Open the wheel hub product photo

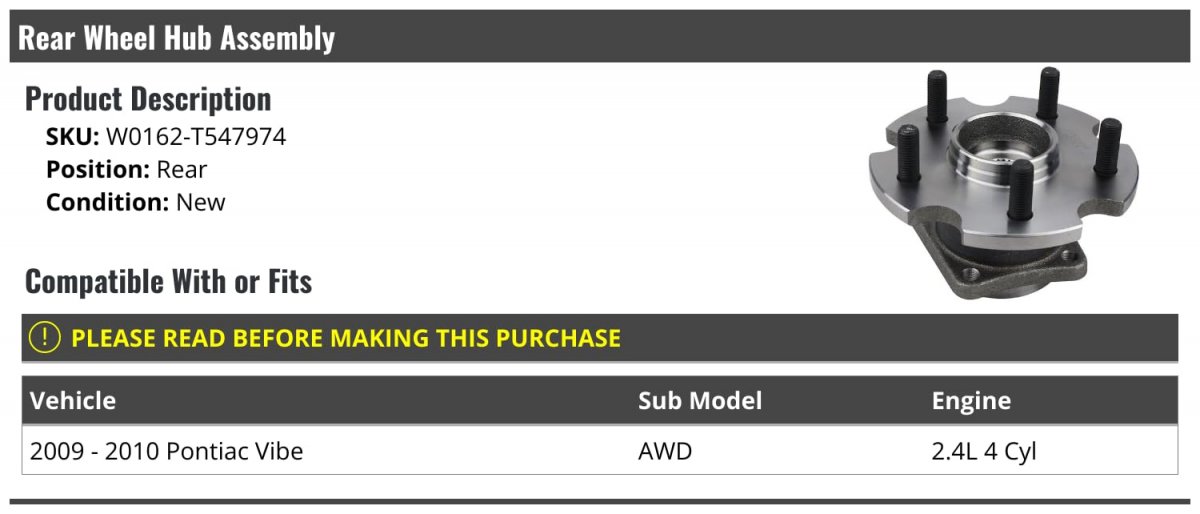coord(1005,184)
